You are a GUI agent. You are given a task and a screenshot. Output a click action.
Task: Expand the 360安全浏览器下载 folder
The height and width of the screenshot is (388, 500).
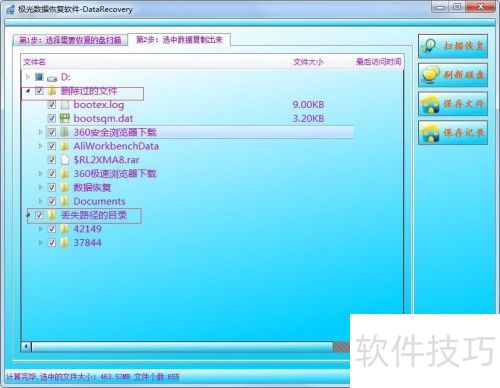40,132
